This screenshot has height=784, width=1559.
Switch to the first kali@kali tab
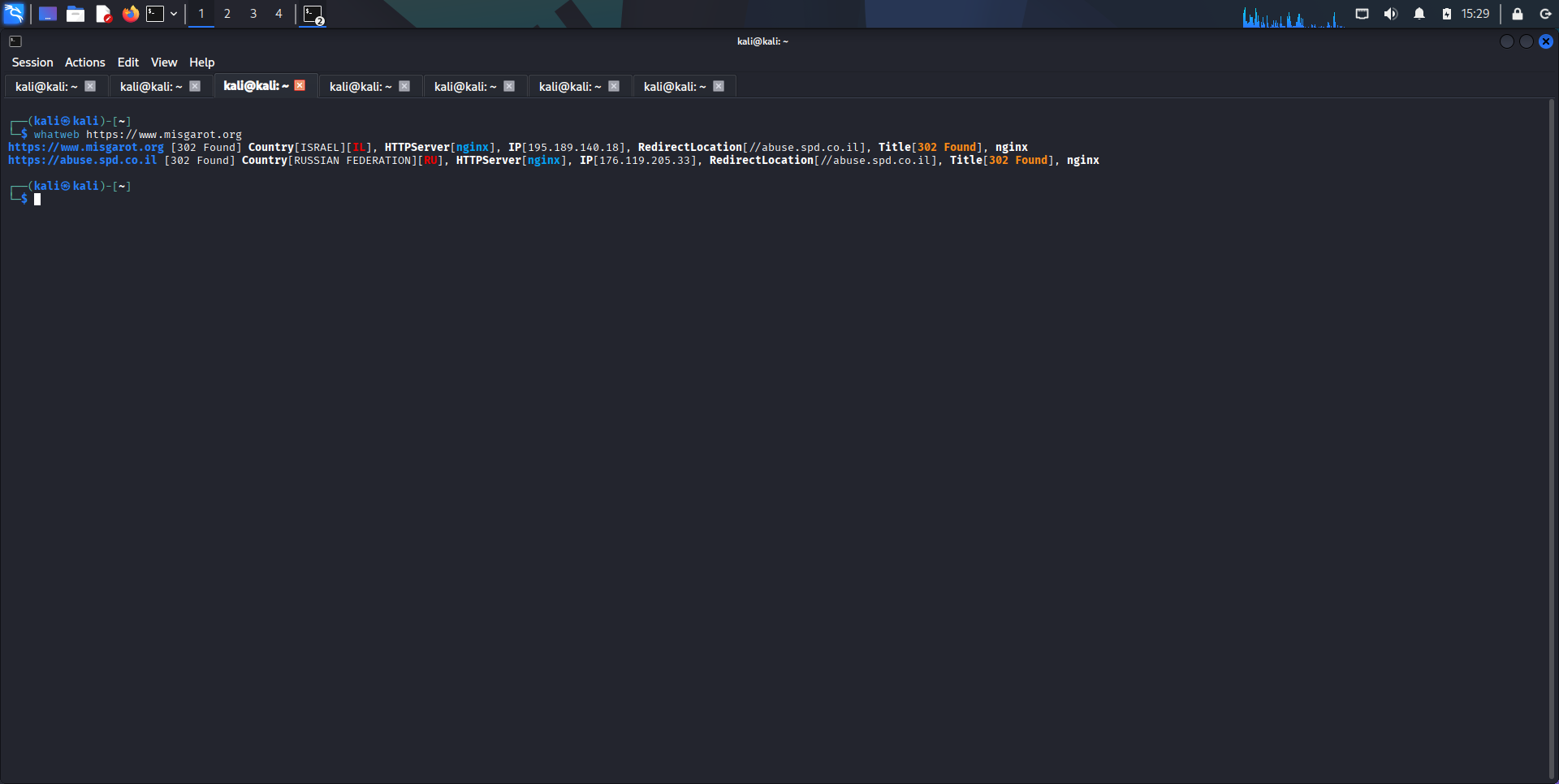[46, 86]
